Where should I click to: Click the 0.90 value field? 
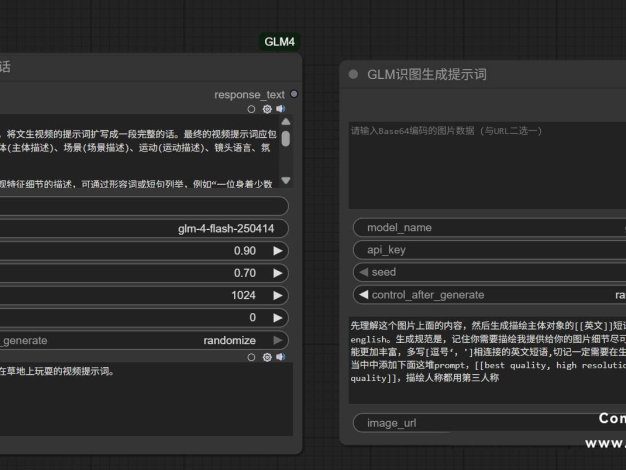144,251
